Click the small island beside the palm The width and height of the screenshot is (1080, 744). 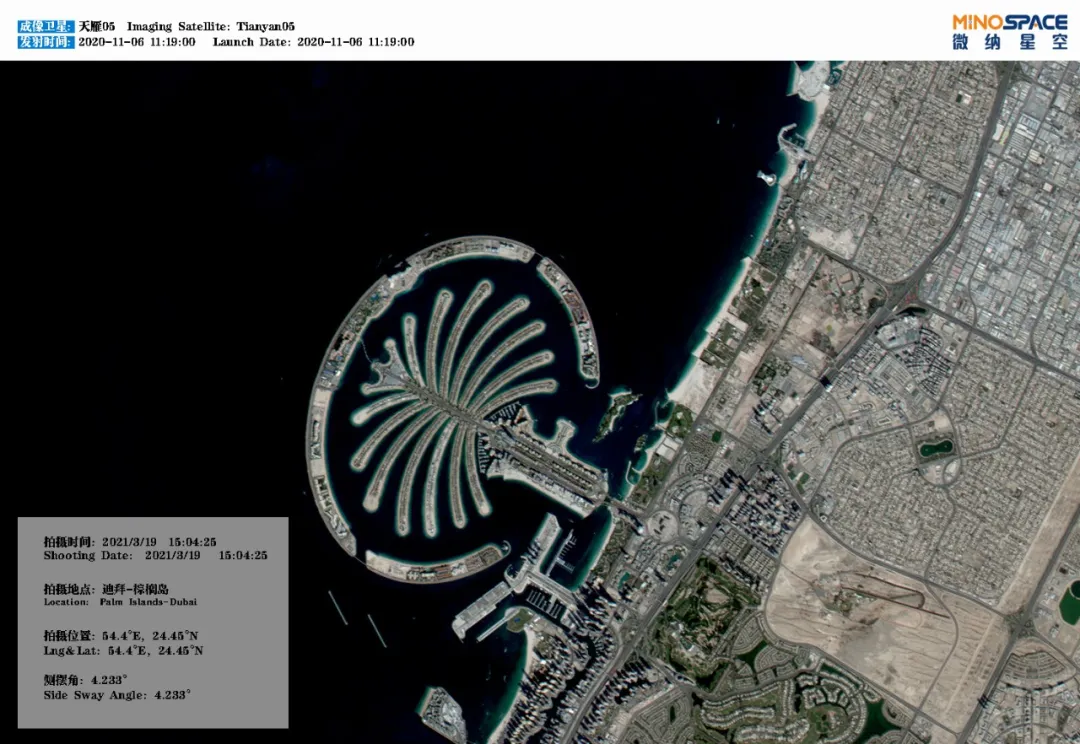615,413
